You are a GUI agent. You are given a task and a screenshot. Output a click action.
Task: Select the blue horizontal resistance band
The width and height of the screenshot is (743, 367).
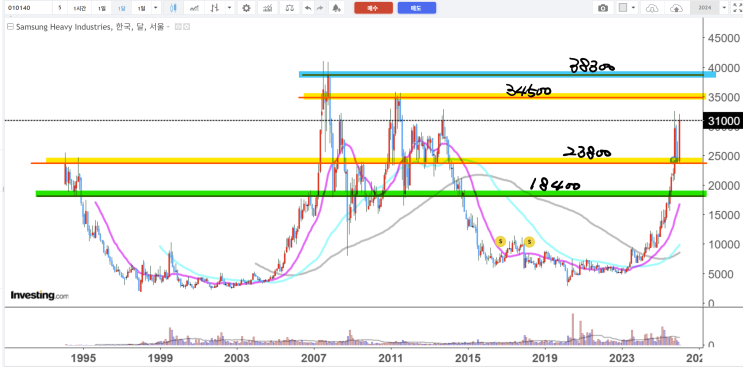(x=507, y=74)
